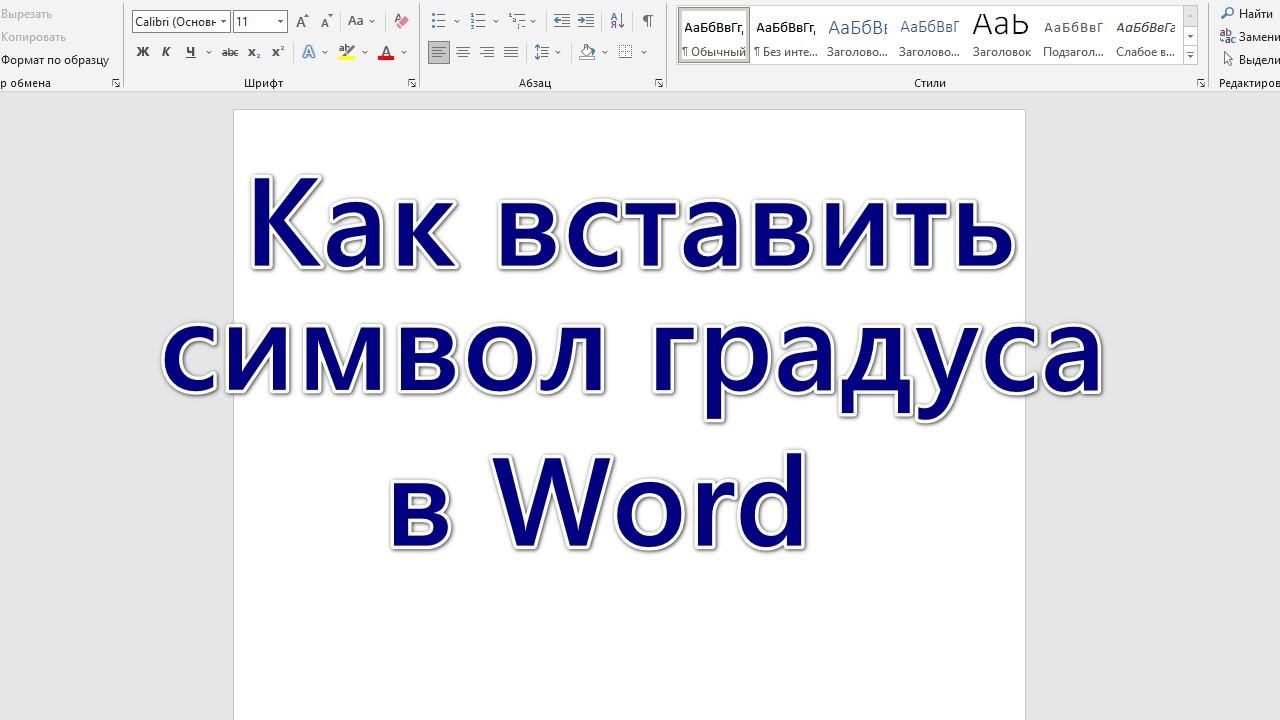Click Копировать in the clipboard group
Screen dimensions: 1280x720
point(33,37)
